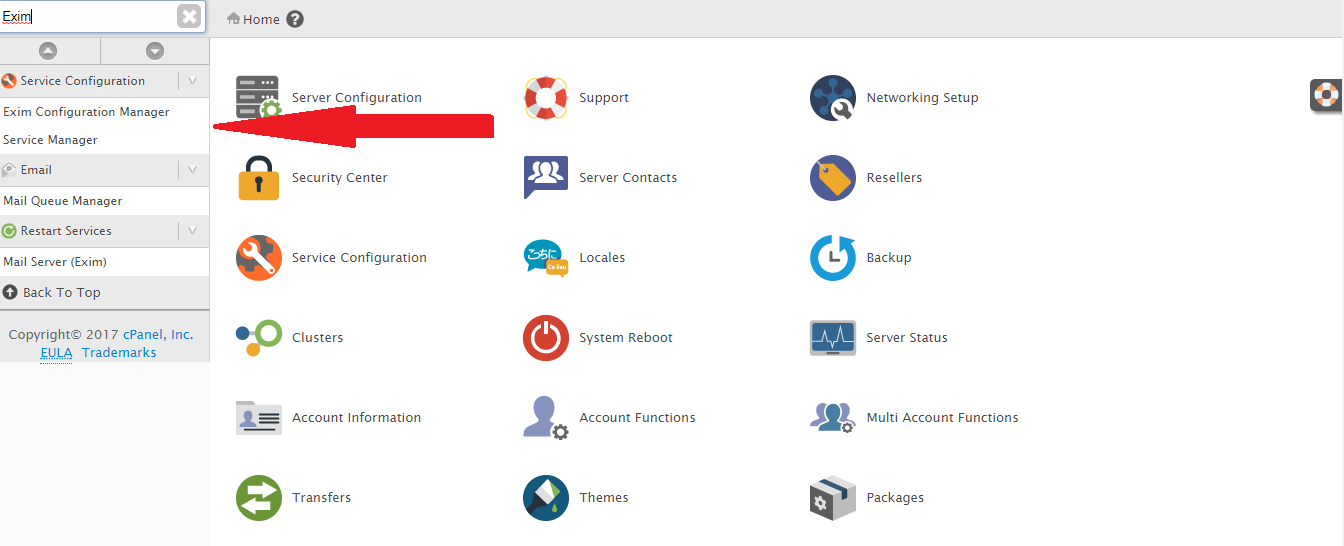Click the Networking Setup text label
Screen dimensions: 1344x546
click(x=922, y=98)
